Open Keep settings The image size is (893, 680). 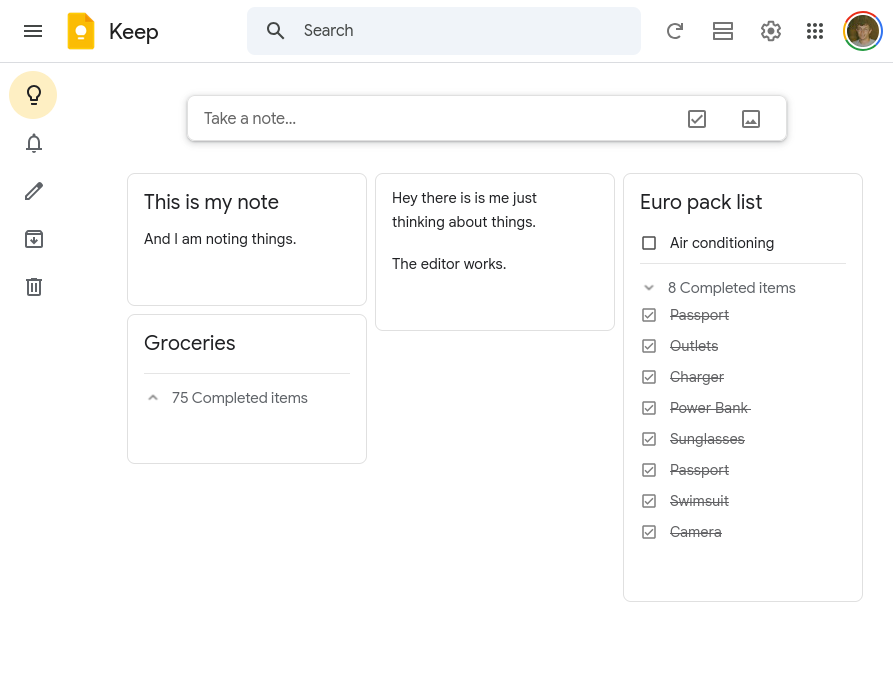[x=771, y=31]
